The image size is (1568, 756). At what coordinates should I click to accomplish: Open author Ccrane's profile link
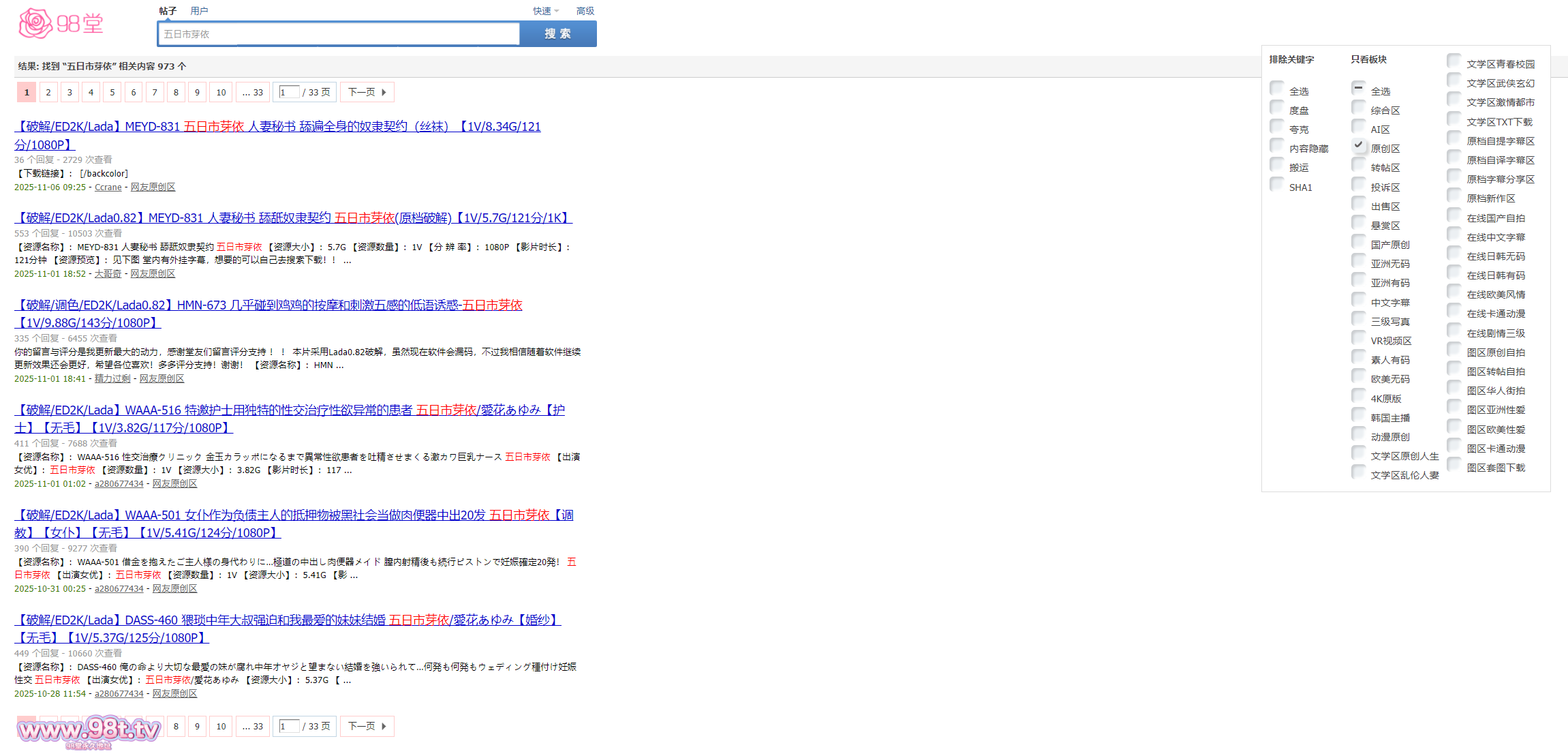[x=108, y=187]
